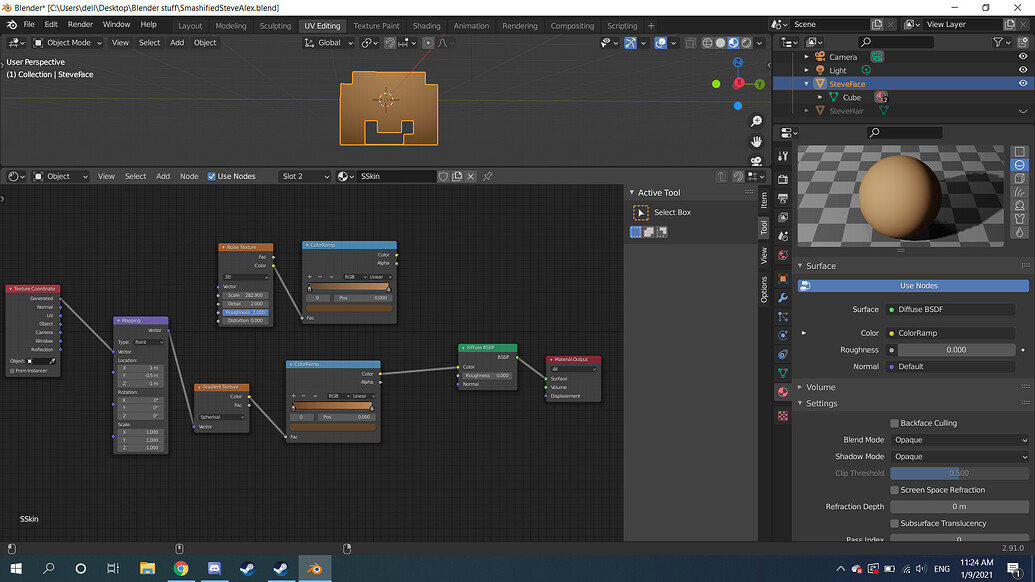Viewport: 1035px width, 582px height.
Task: Open the Render properties tab icon
Action: [x=783, y=179]
